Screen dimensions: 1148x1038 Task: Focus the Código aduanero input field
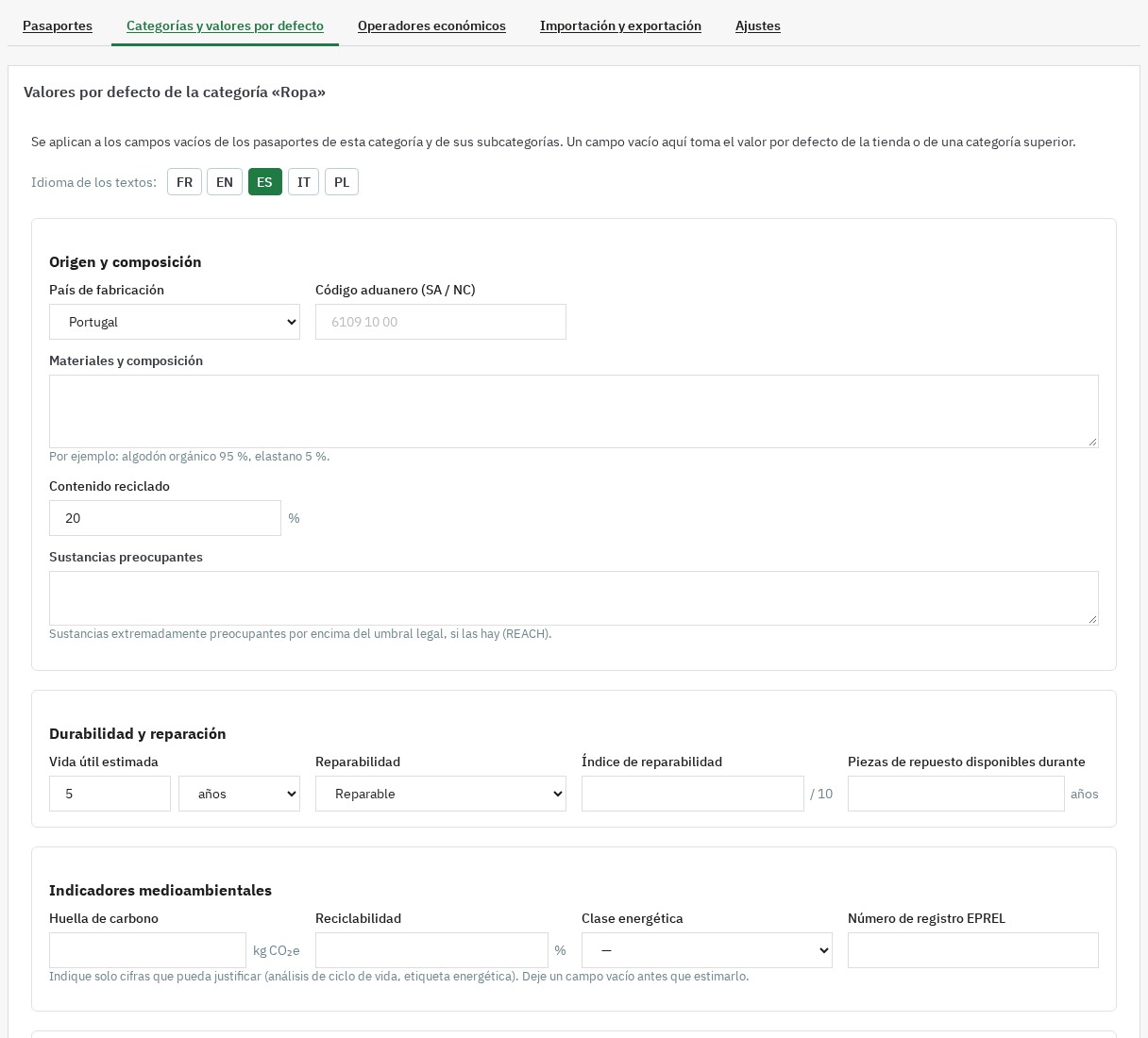pyautogui.click(x=441, y=322)
